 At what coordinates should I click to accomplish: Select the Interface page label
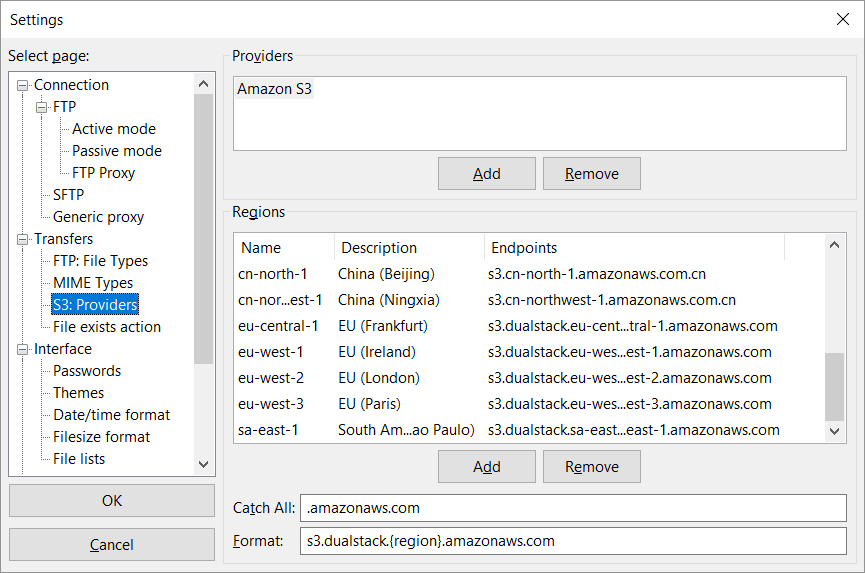[63, 349]
